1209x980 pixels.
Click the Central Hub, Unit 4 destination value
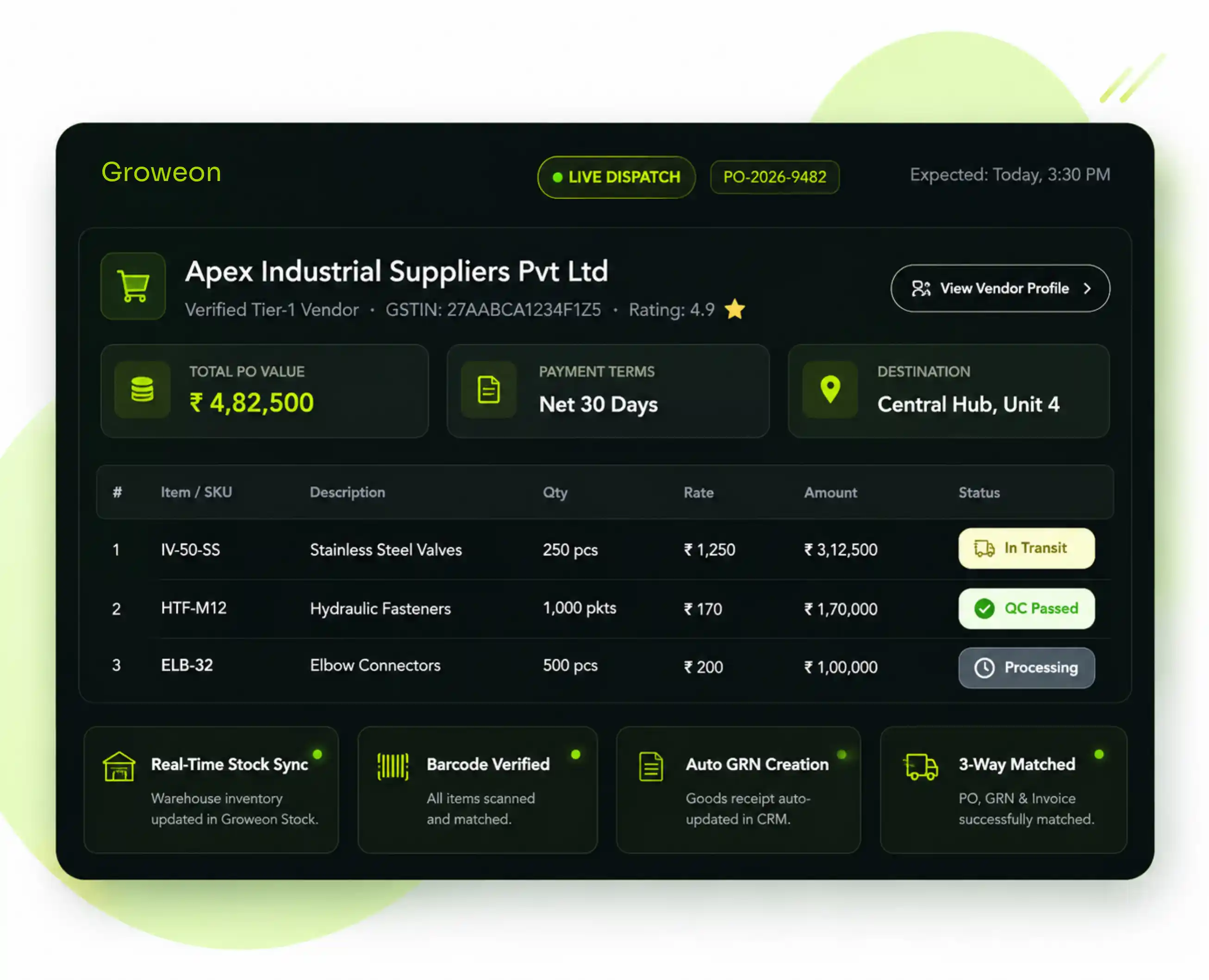point(969,404)
